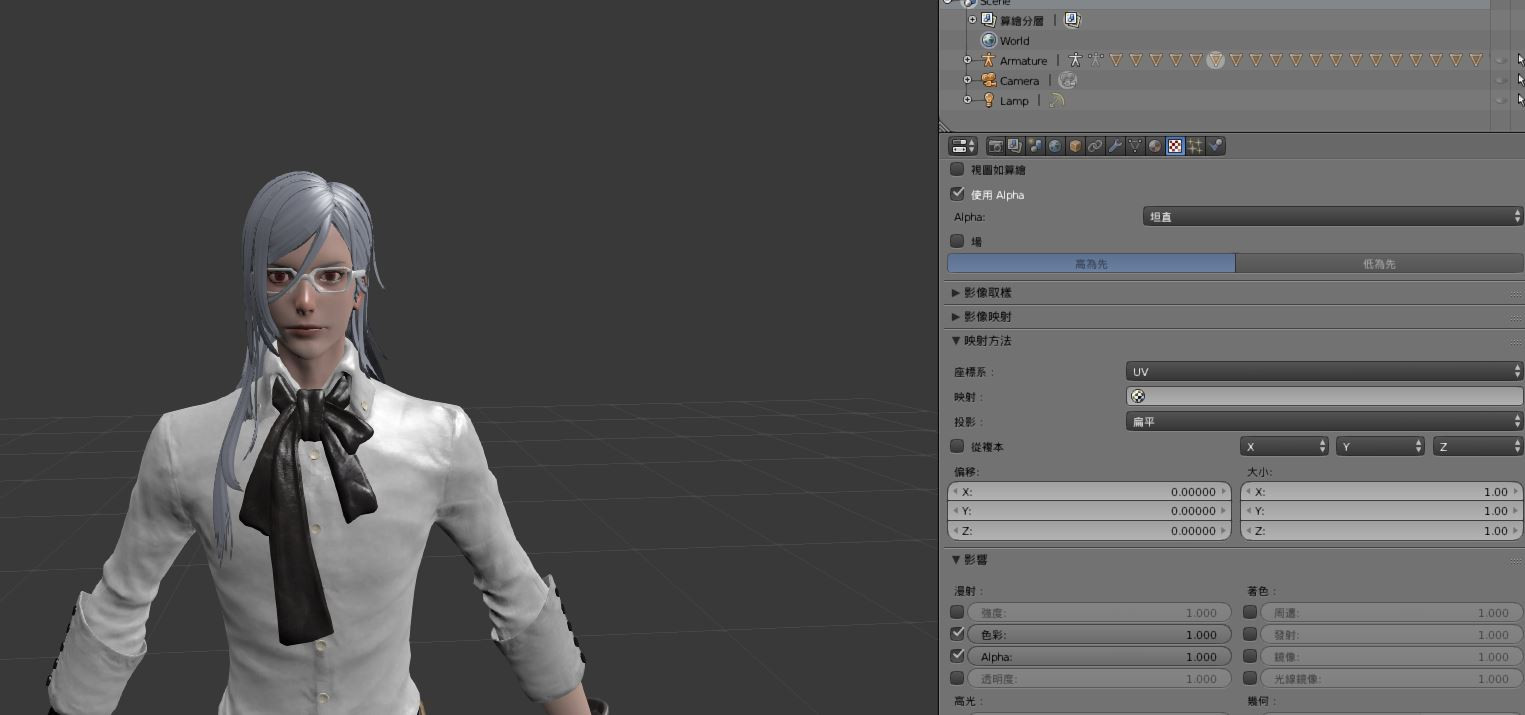Open the Particles sparkle tab
1525x715 pixels.
click(1195, 146)
